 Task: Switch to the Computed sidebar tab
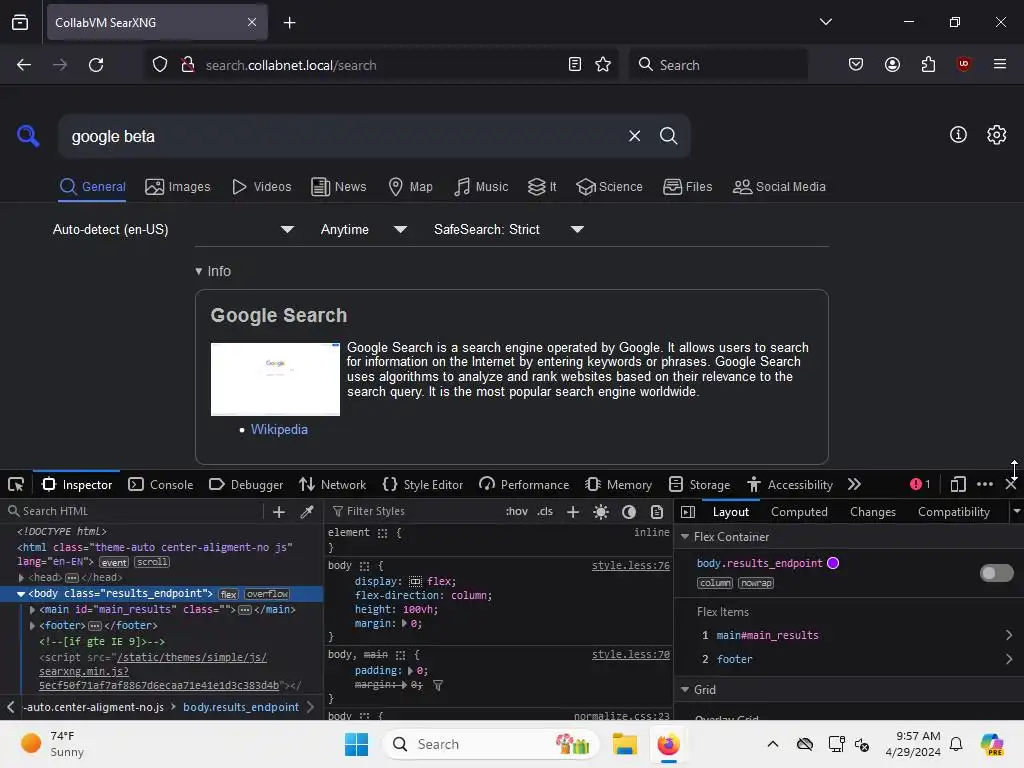[799, 512]
